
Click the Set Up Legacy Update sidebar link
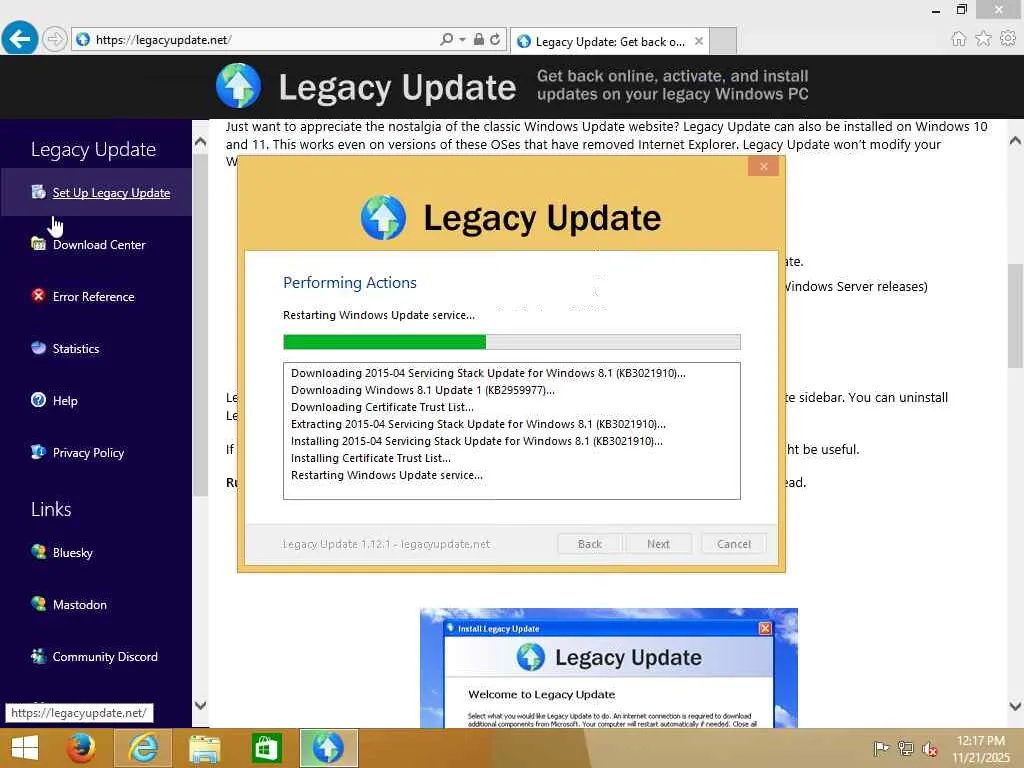tap(111, 193)
